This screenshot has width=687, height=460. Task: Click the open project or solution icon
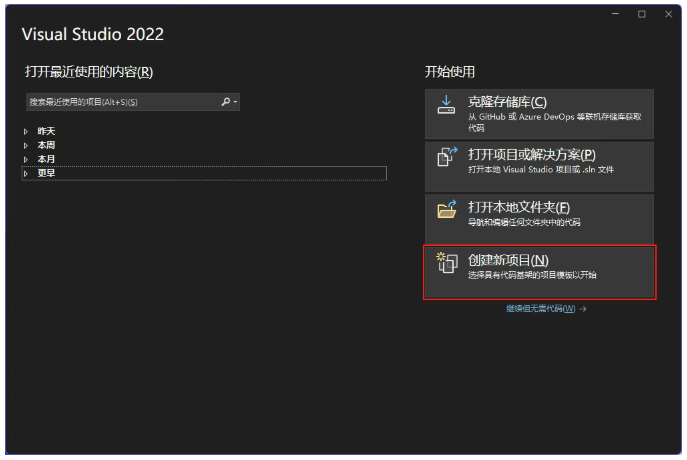point(446,156)
